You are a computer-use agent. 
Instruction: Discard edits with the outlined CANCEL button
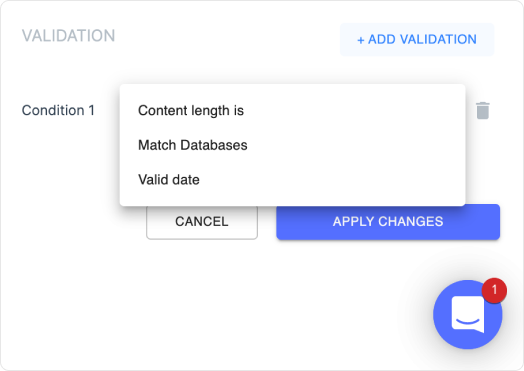click(x=202, y=222)
